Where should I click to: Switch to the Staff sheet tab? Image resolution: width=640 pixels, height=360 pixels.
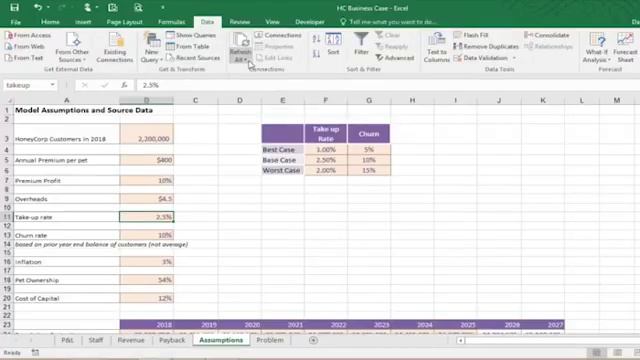tap(96, 340)
